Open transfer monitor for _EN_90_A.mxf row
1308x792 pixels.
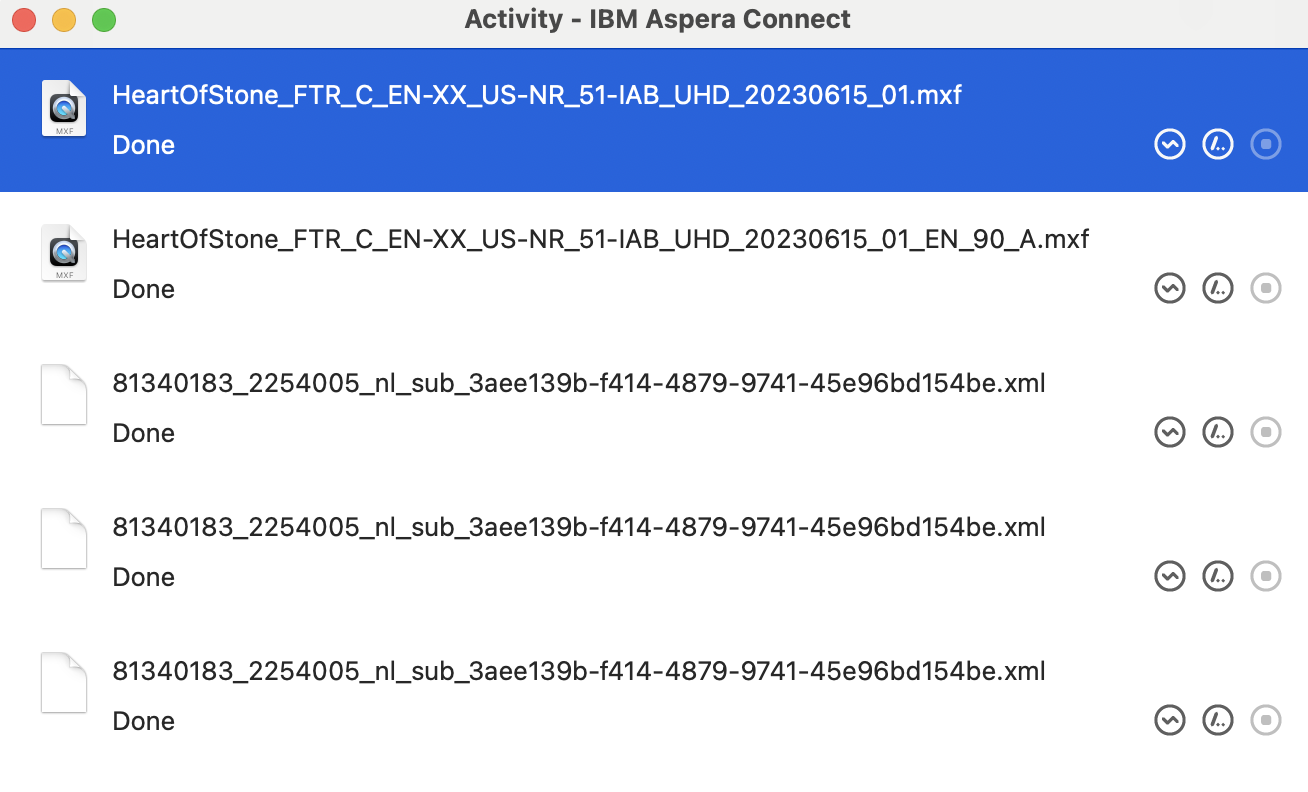point(1169,289)
